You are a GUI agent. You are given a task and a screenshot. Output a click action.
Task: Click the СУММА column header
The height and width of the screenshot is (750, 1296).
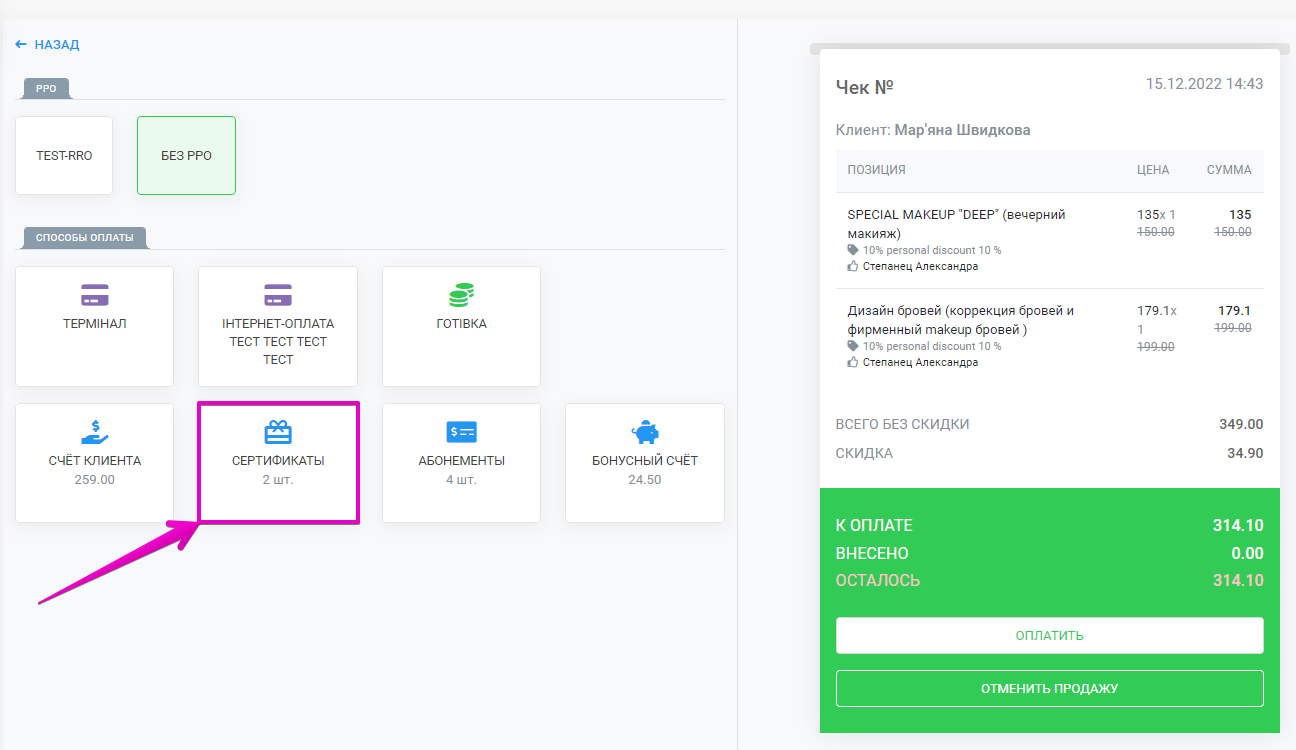(x=1229, y=170)
